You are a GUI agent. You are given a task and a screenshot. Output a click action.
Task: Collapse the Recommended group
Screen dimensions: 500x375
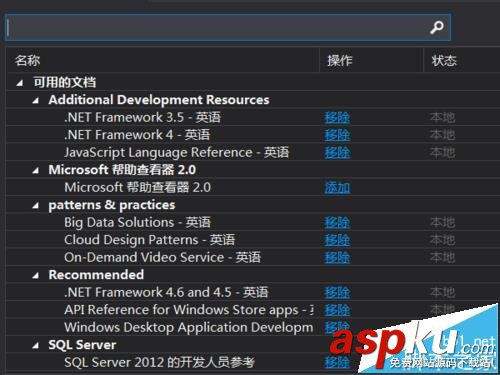point(36,276)
